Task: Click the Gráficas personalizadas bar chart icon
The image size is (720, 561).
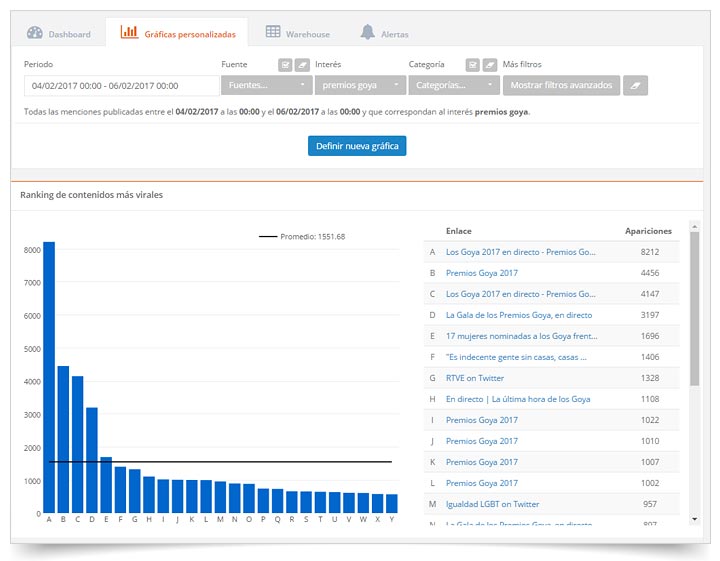Action: point(129,32)
